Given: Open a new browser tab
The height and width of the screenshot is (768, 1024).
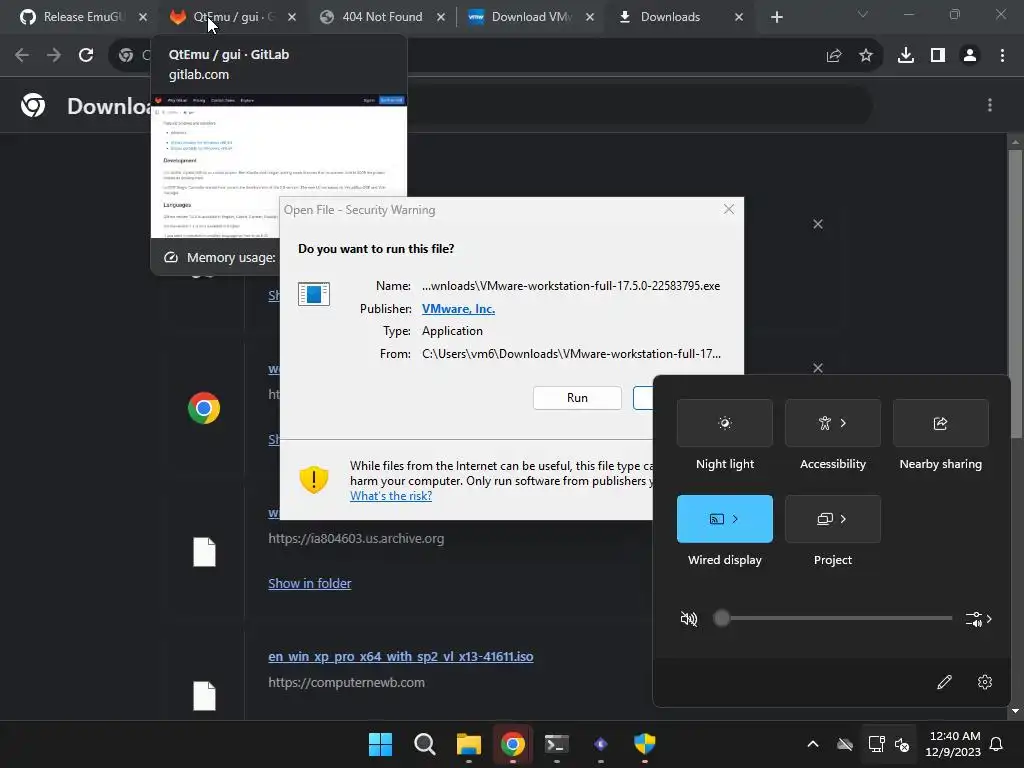Looking at the screenshot, I should (x=776, y=17).
